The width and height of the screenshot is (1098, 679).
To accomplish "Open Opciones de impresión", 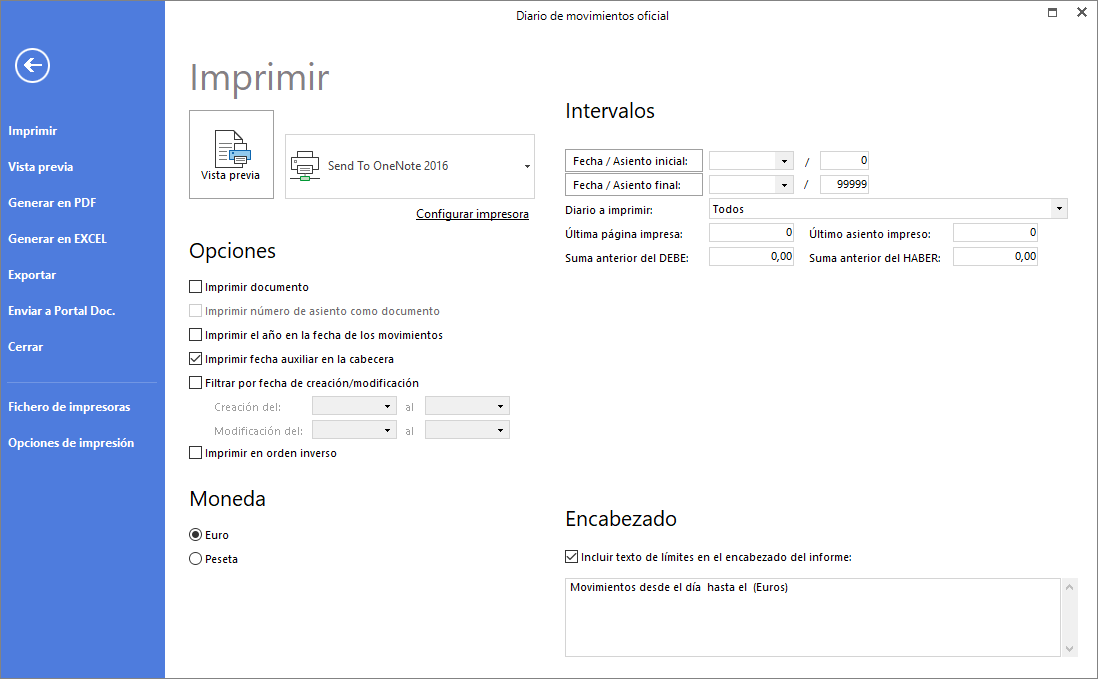I will 71,443.
